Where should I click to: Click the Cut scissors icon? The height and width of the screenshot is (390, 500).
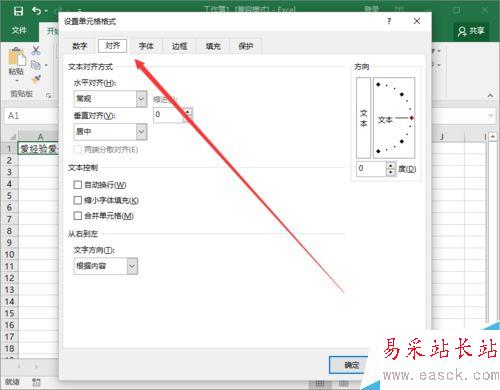(36, 51)
